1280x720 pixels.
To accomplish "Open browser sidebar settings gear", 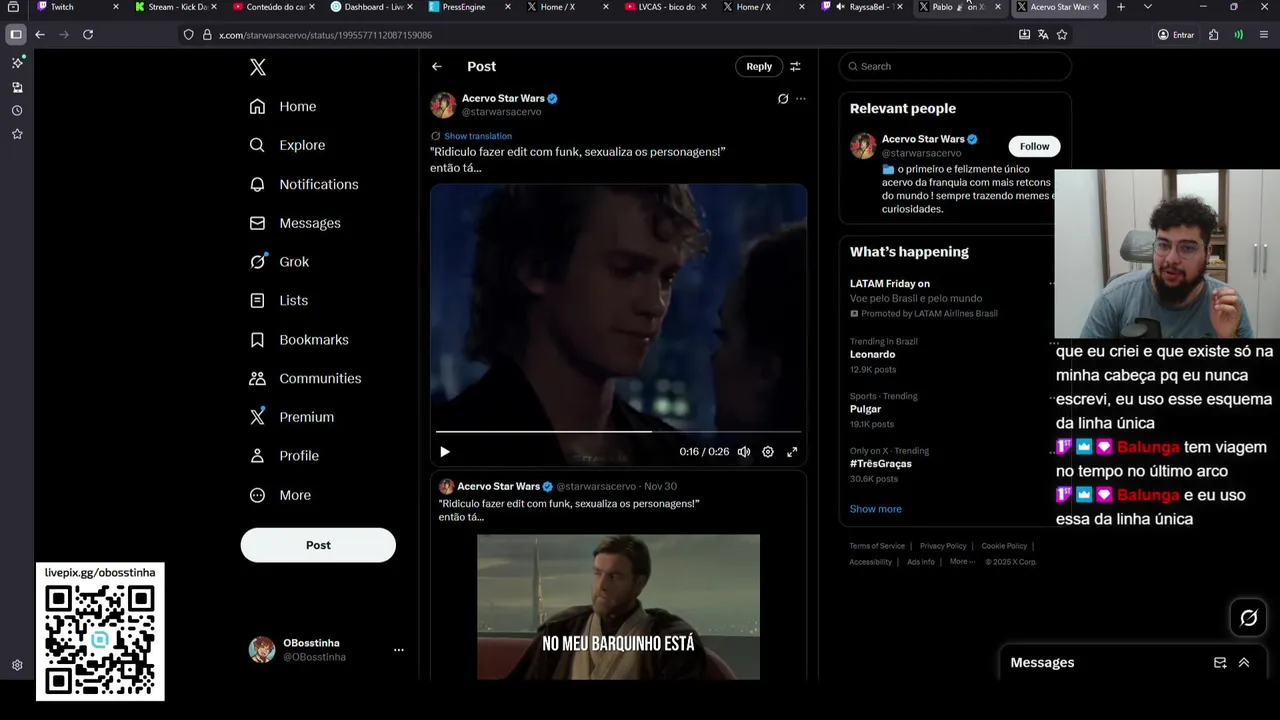I will tap(17, 665).
